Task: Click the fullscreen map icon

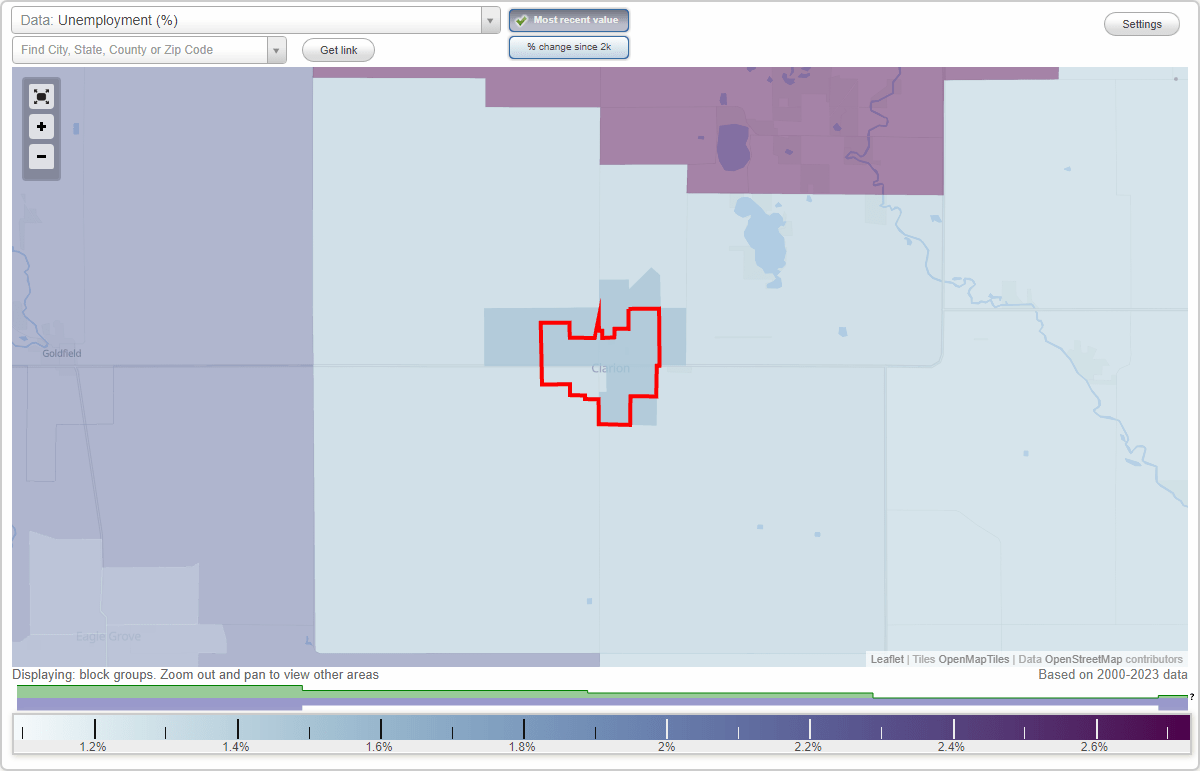Action: tap(41, 97)
